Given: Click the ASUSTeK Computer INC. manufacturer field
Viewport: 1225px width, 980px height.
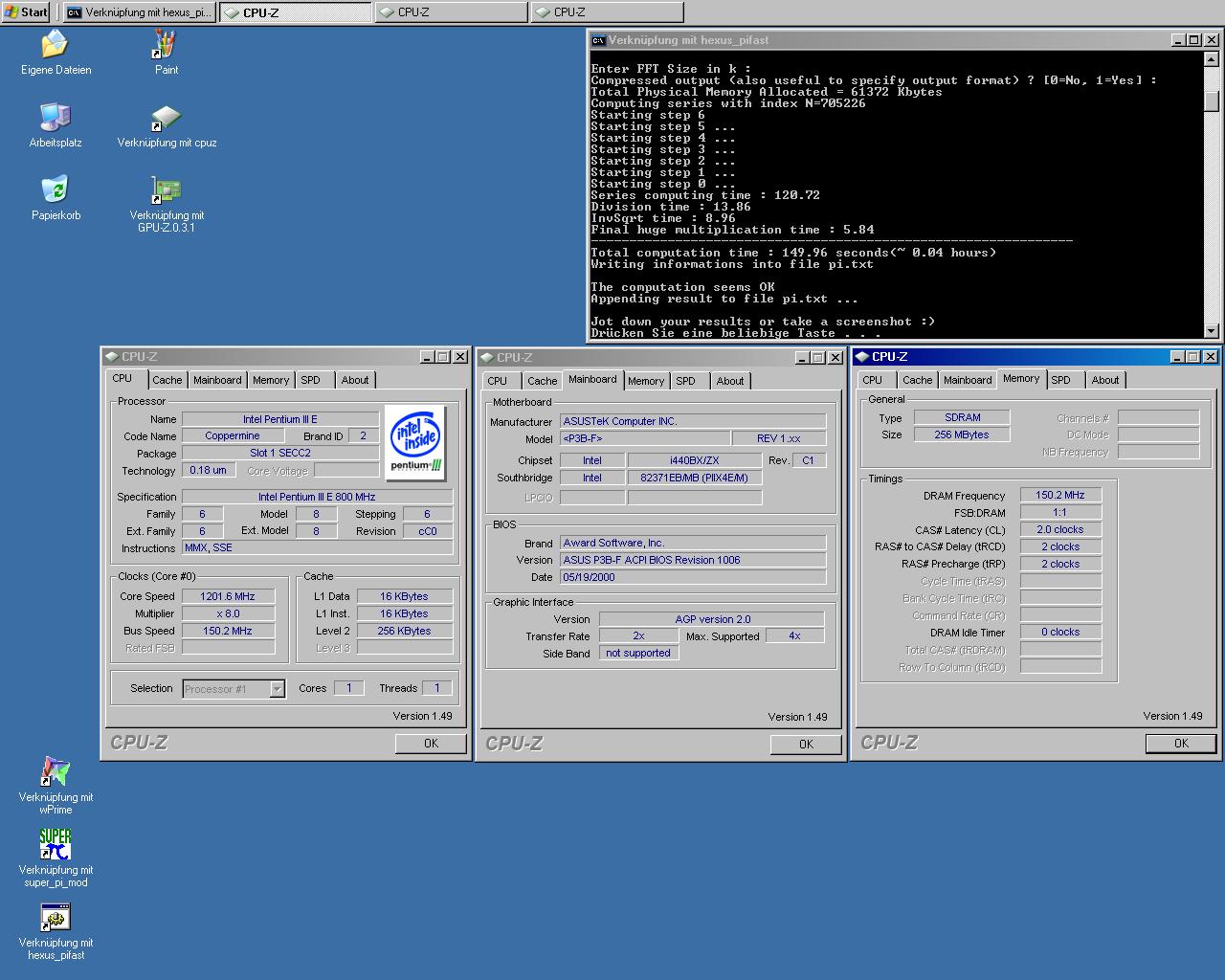Looking at the screenshot, I should (x=693, y=421).
